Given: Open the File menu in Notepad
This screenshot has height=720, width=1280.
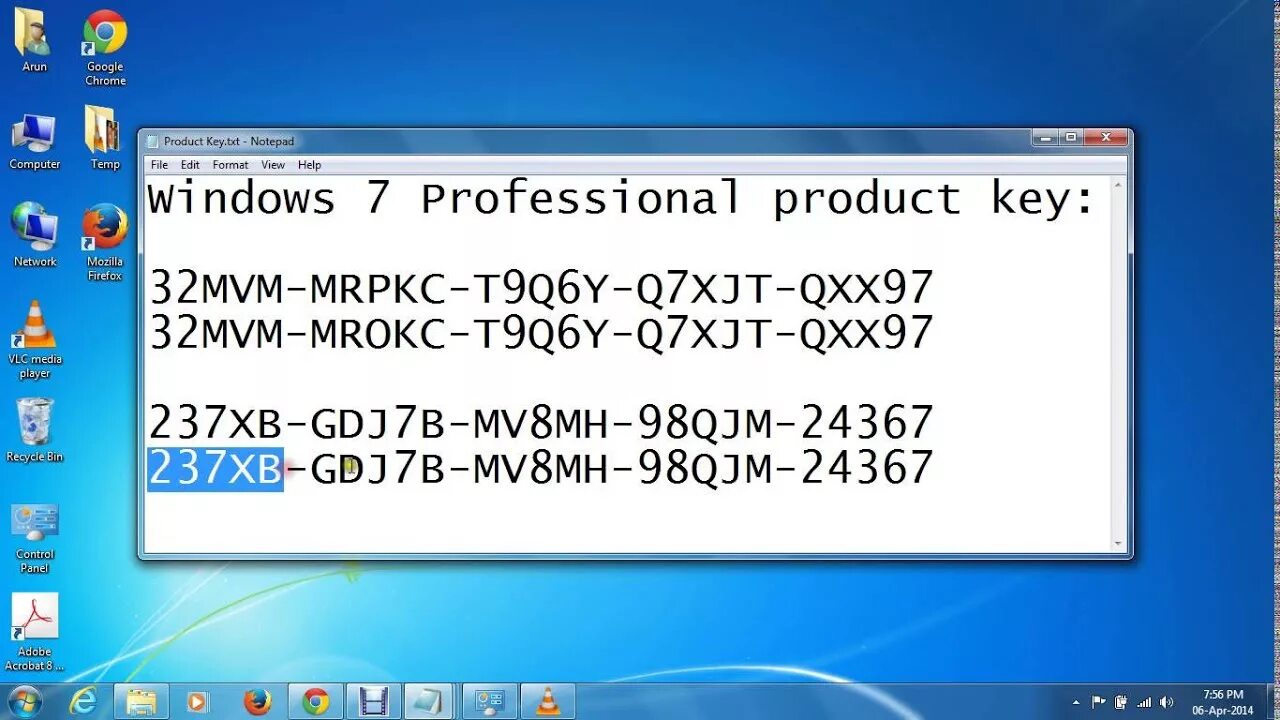Looking at the screenshot, I should coord(159,165).
